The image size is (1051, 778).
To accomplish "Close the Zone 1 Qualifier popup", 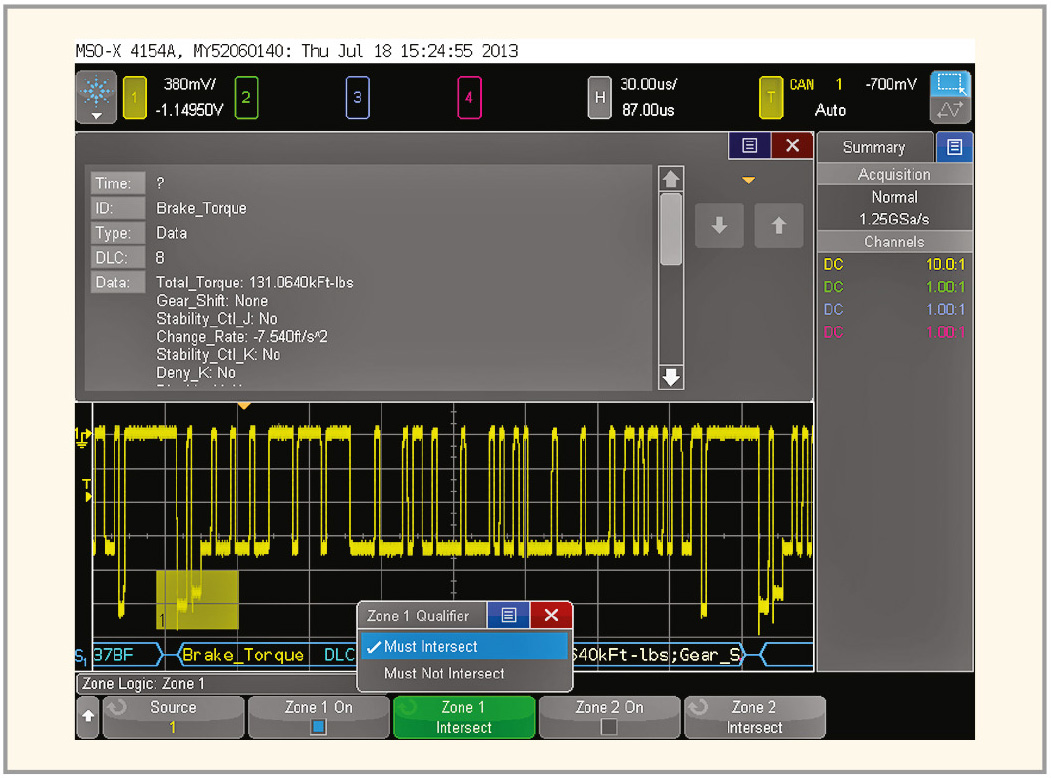I will pyautogui.click(x=551, y=615).
